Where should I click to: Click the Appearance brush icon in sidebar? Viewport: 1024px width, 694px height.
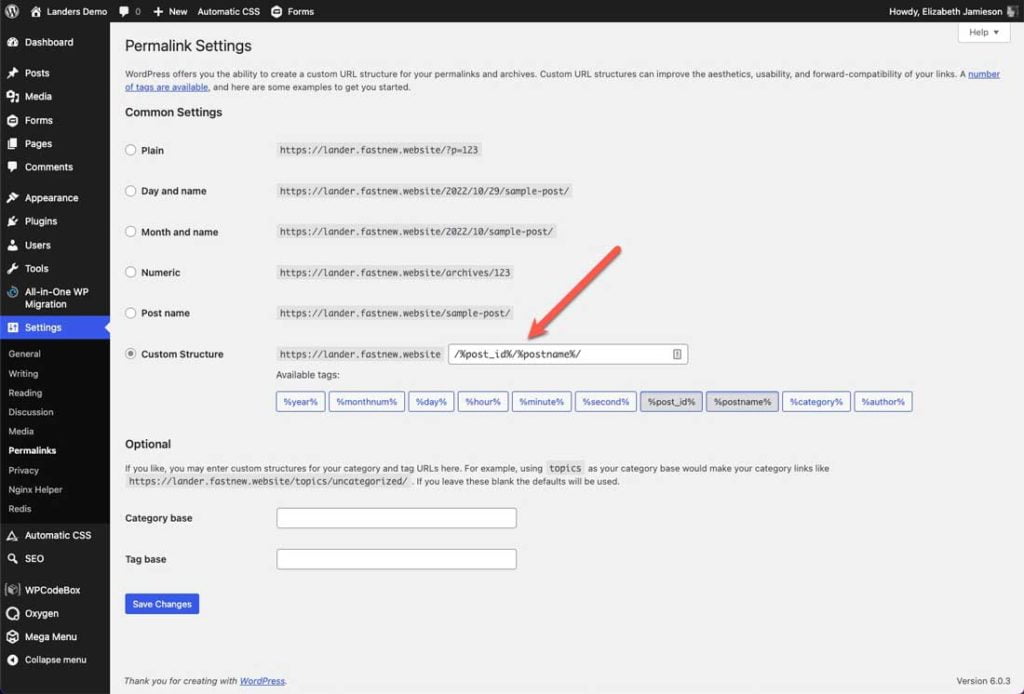click(x=12, y=197)
